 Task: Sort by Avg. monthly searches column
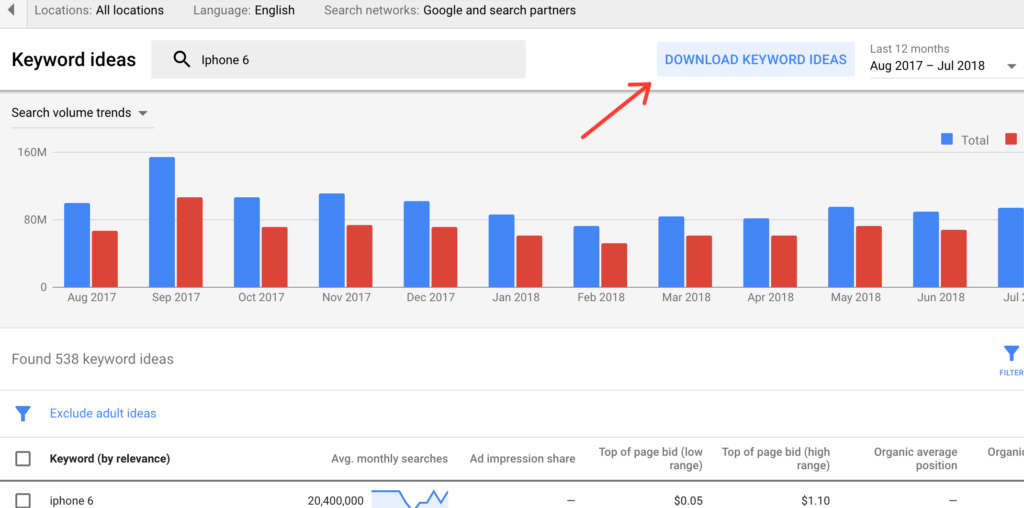(389, 458)
